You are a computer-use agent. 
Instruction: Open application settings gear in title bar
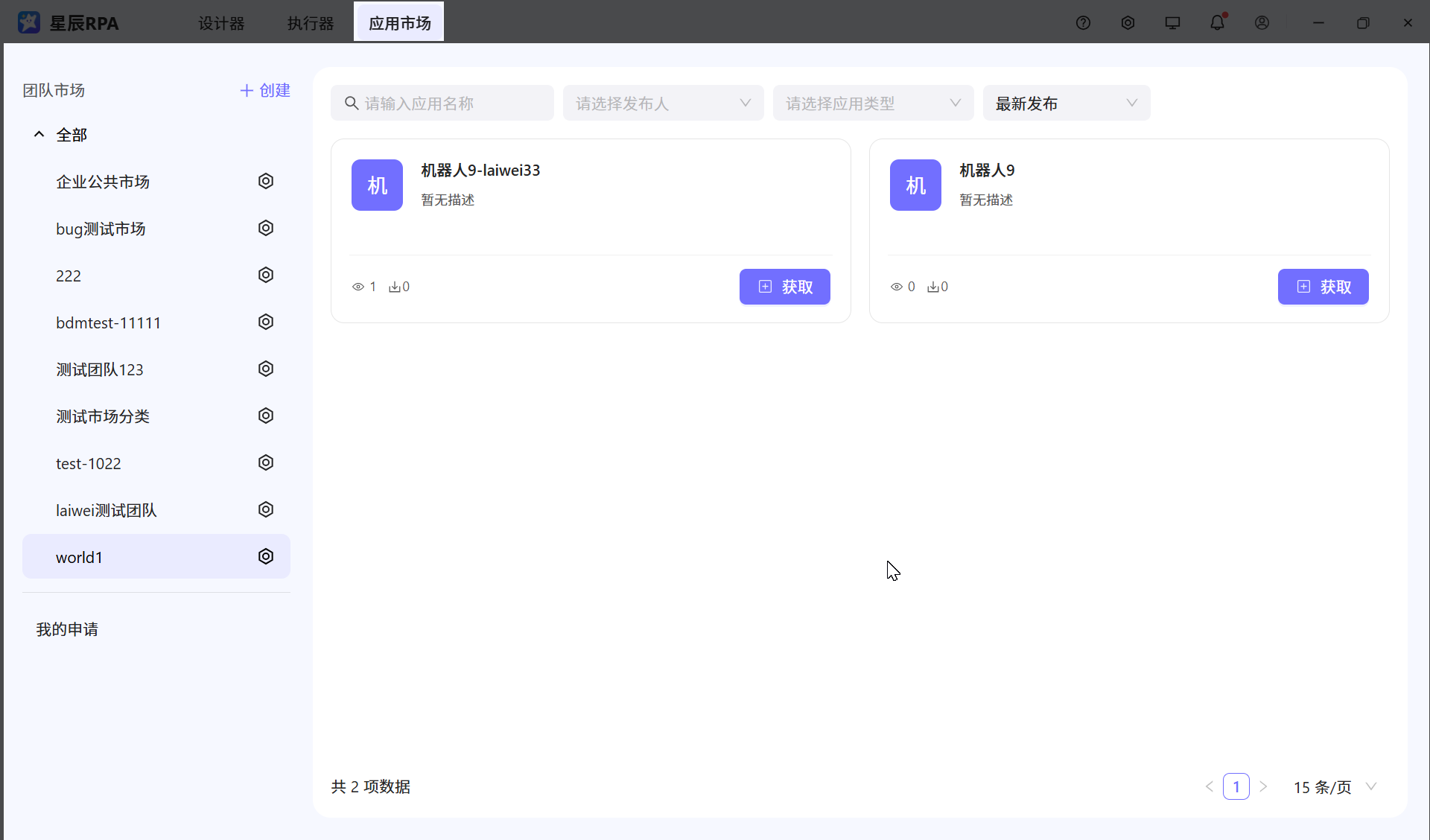tap(1128, 22)
